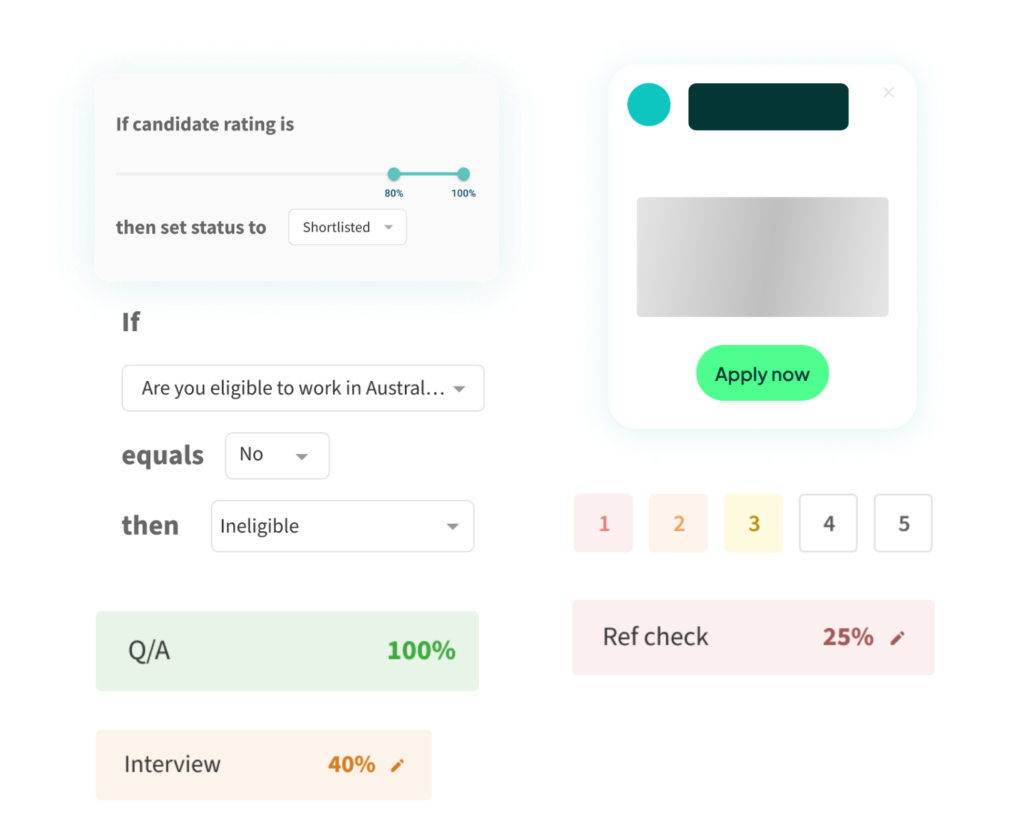The height and width of the screenshot is (833, 1024).
Task: Click the 80% slider handle
Action: [x=394, y=174]
